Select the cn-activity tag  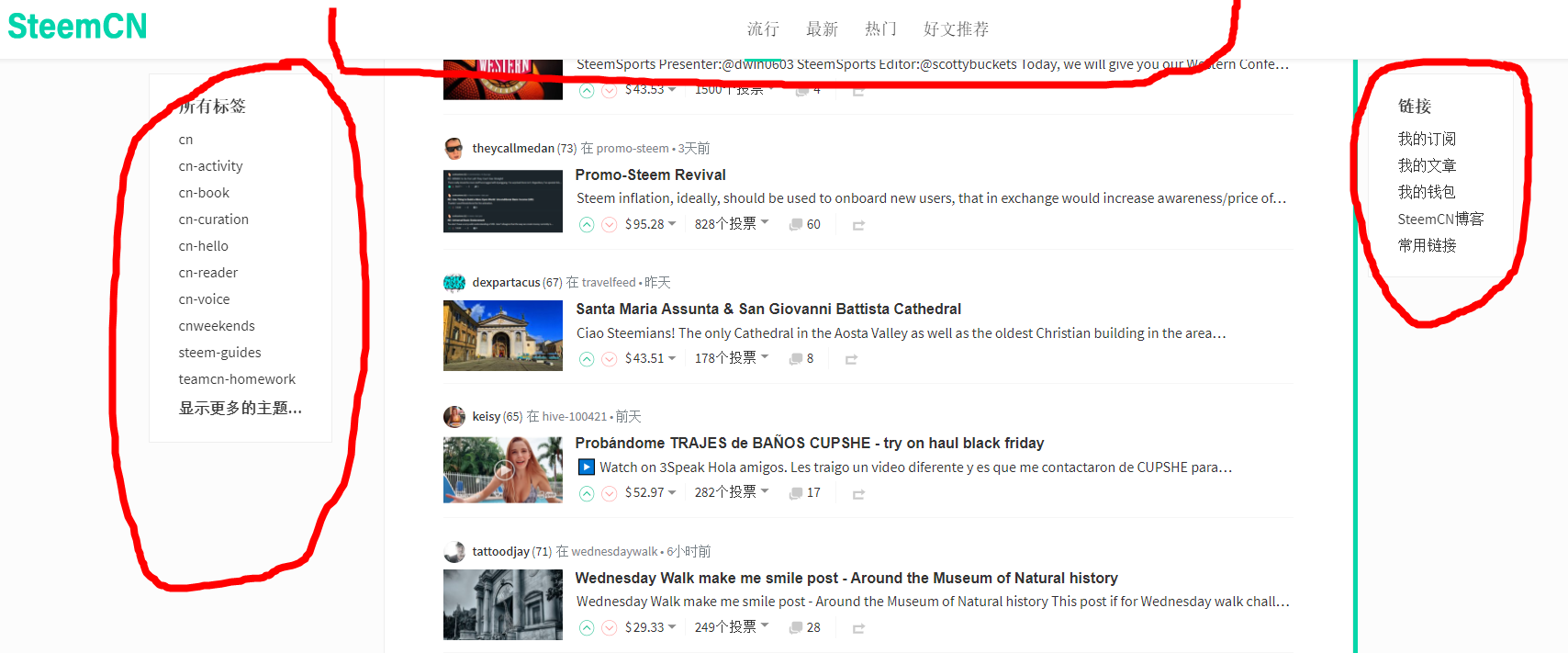(210, 166)
